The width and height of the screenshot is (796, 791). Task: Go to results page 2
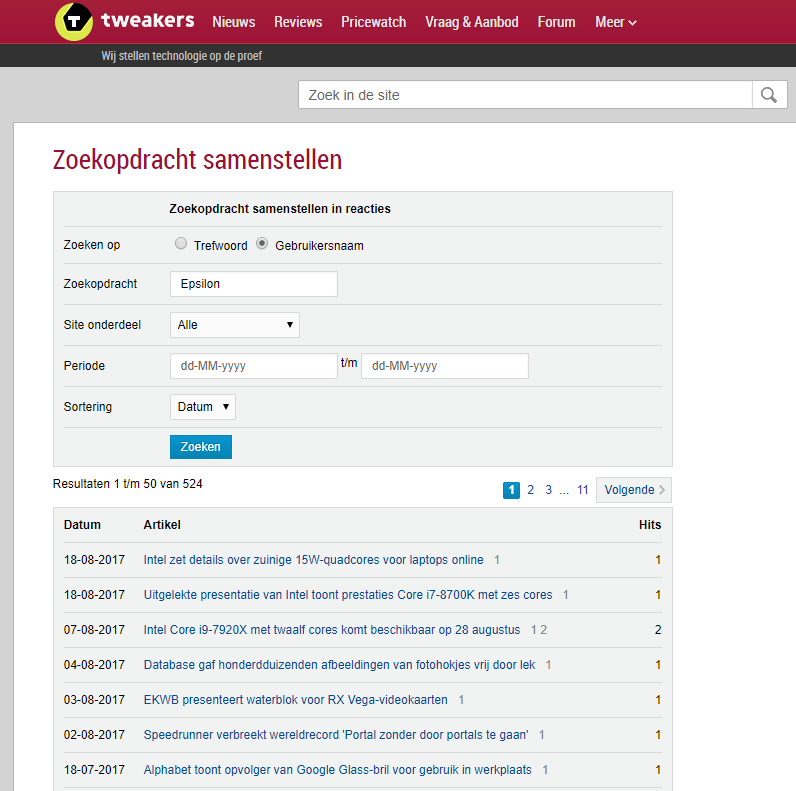tap(530, 490)
